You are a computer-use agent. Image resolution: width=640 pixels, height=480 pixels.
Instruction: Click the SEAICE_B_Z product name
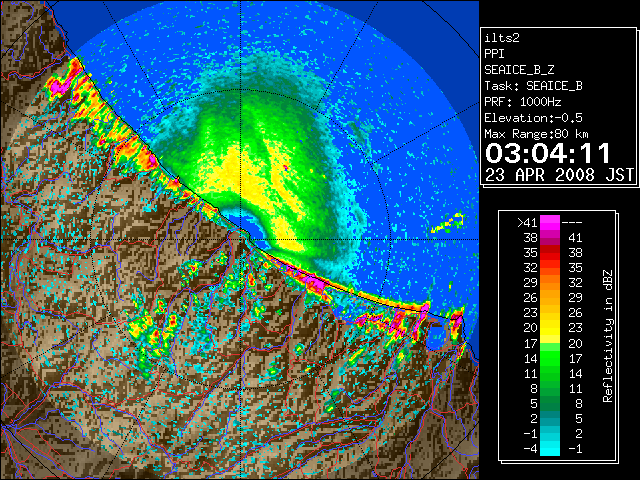(x=519, y=70)
